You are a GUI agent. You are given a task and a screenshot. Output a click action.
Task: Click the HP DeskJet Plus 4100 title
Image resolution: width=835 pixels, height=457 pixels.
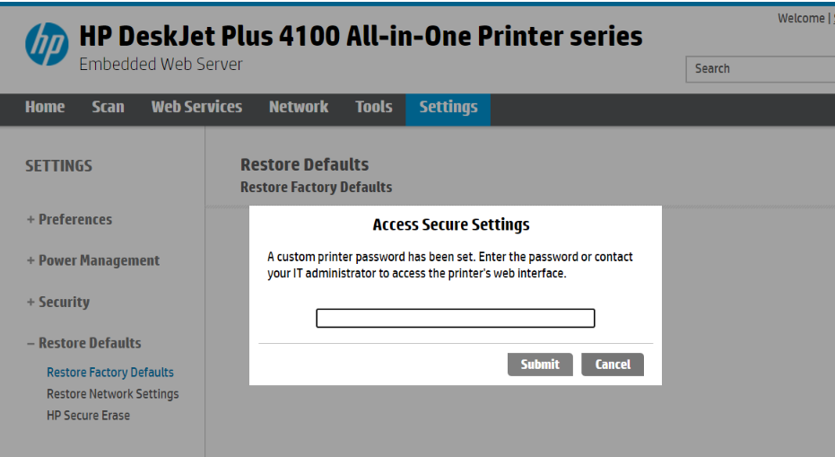(361, 37)
